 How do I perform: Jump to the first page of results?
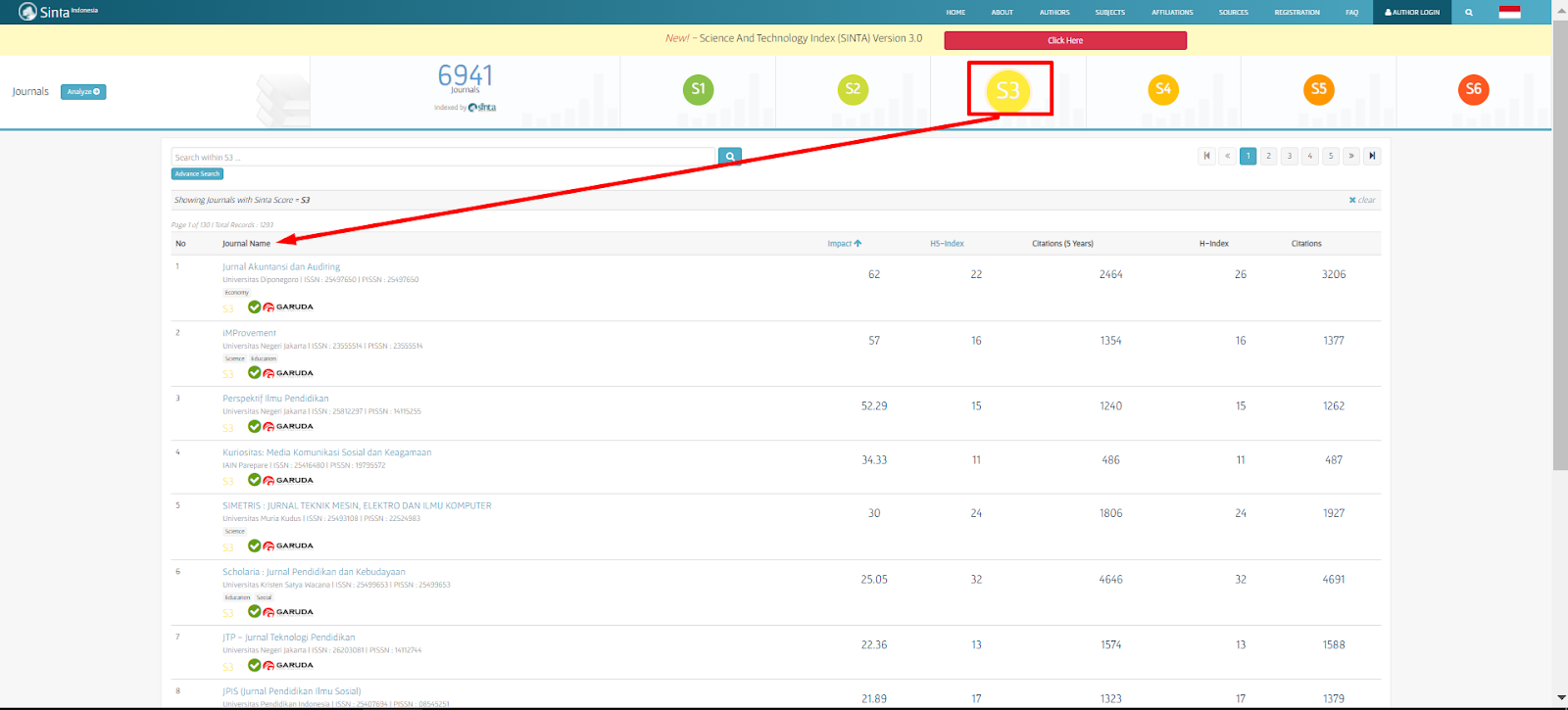click(1206, 156)
